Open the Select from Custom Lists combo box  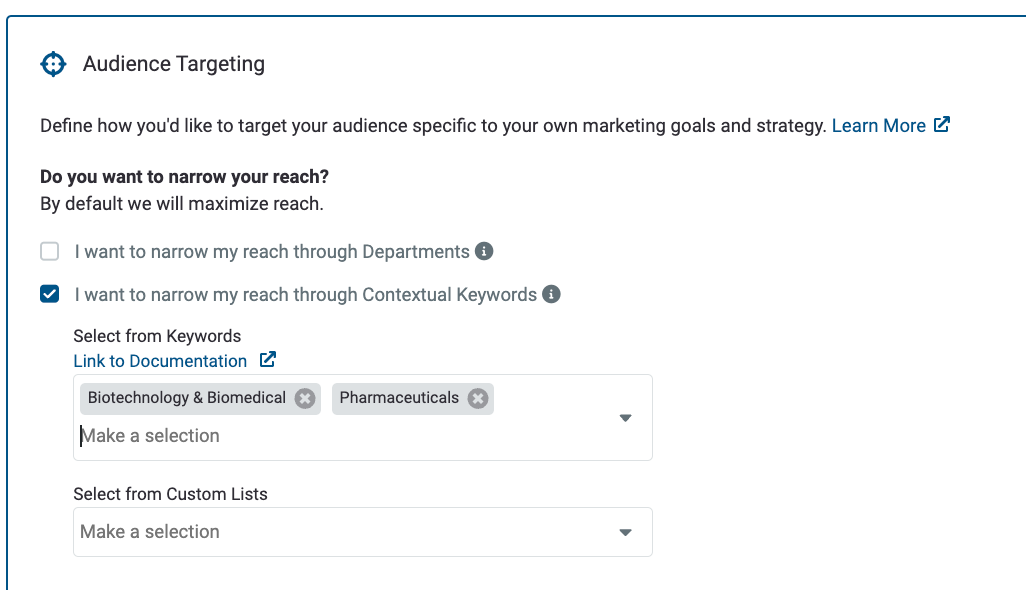pyautogui.click(x=363, y=532)
